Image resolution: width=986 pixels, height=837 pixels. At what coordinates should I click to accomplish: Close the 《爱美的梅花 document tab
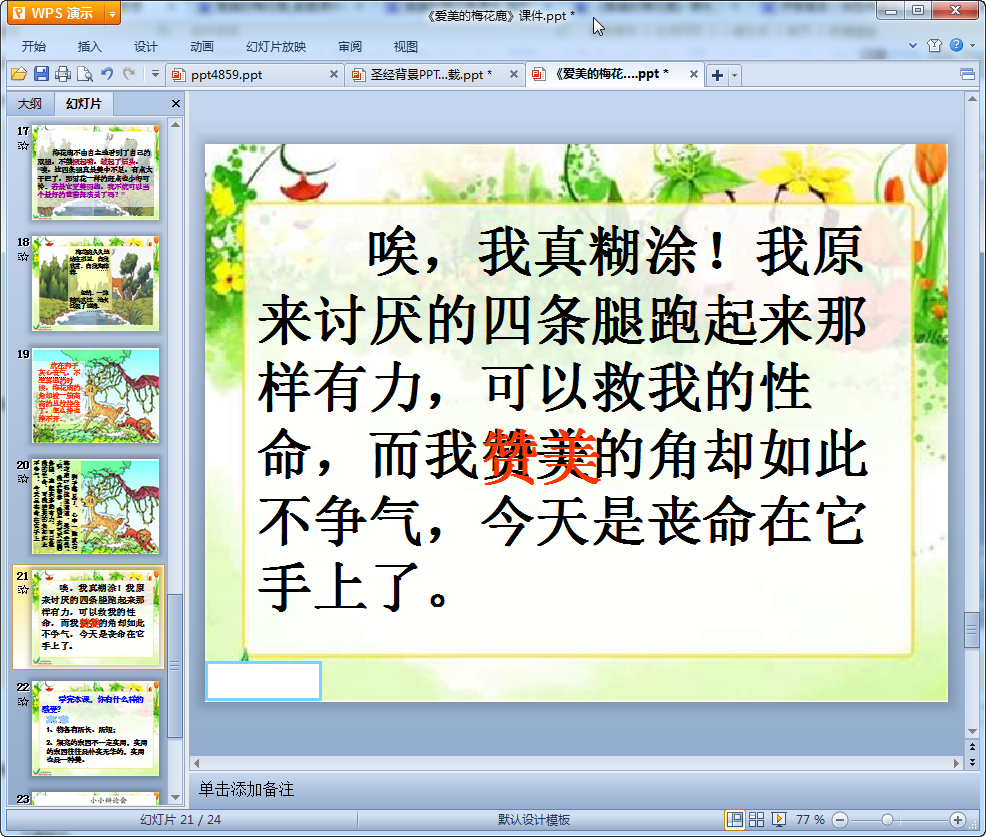point(694,74)
